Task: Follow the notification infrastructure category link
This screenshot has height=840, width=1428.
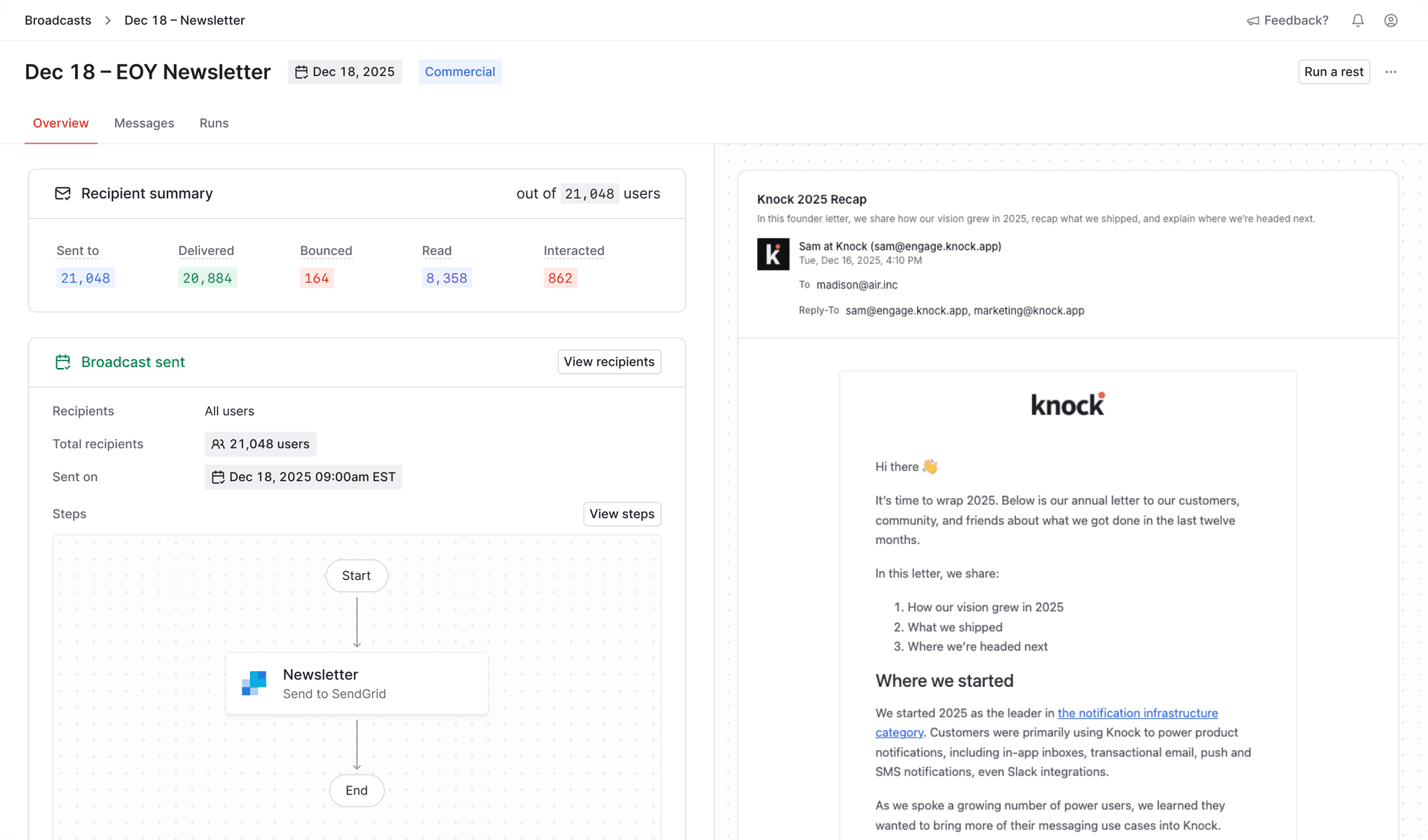Action: click(x=1137, y=712)
